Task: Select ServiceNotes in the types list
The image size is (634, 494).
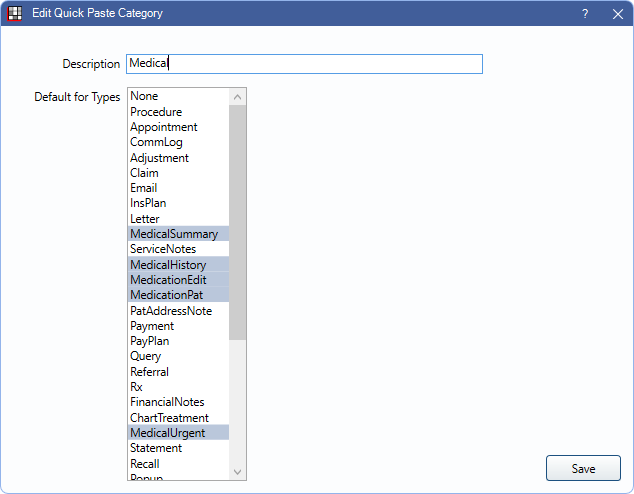Action: pos(178,249)
